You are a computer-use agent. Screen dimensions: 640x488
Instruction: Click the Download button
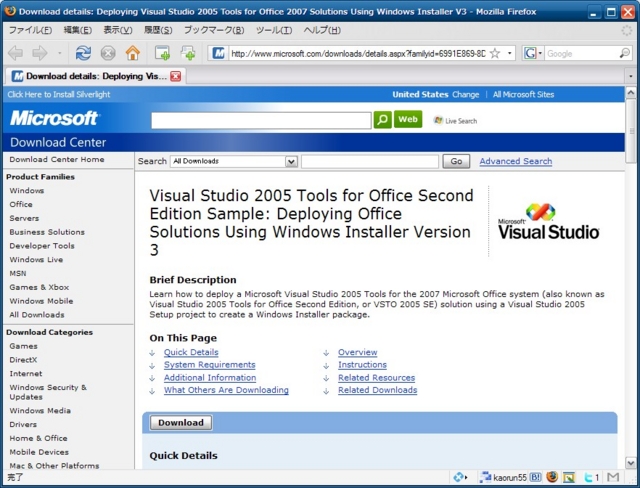[x=181, y=423]
